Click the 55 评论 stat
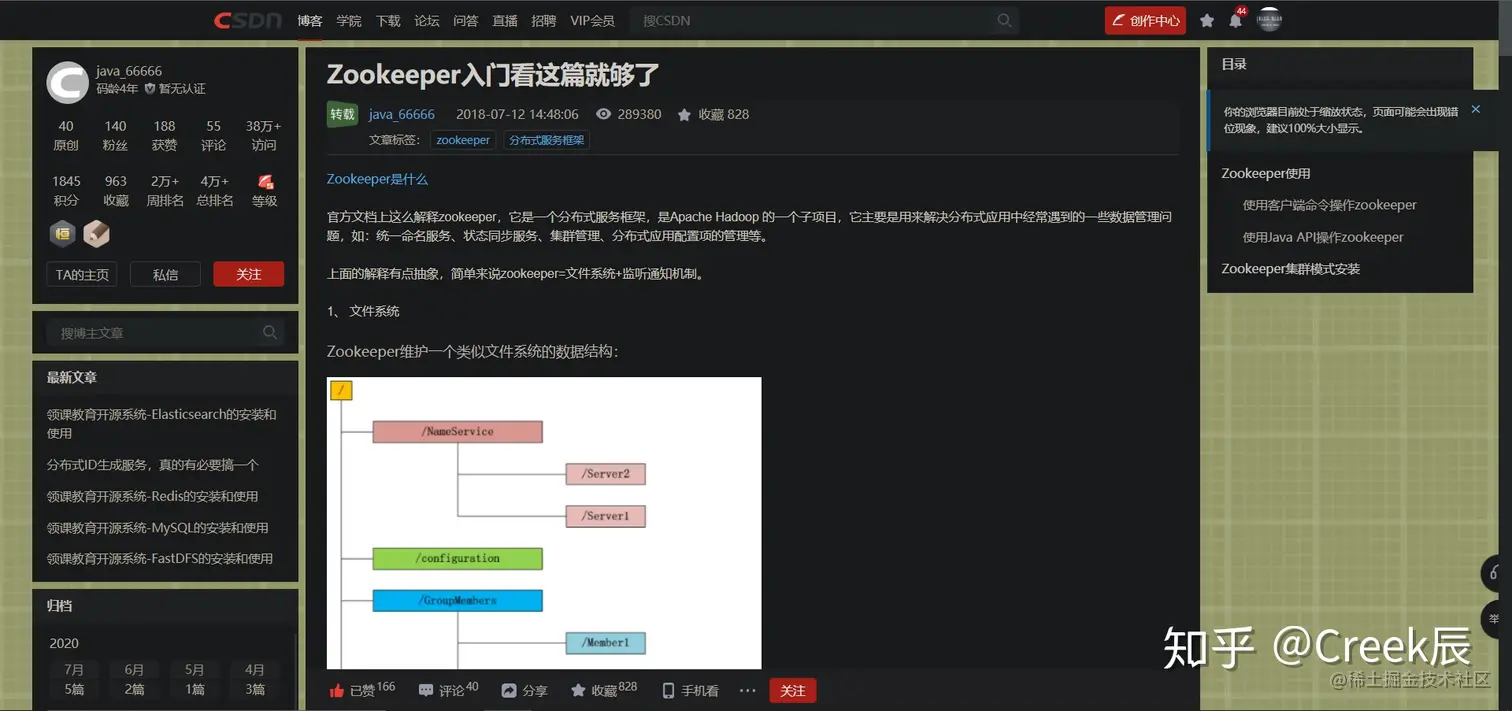1512x711 pixels. (x=214, y=135)
